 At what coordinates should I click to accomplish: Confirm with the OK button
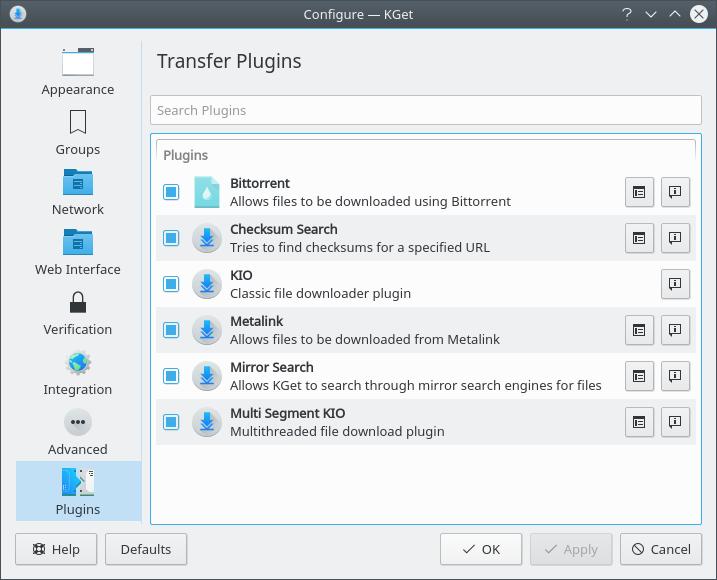pyautogui.click(x=481, y=549)
